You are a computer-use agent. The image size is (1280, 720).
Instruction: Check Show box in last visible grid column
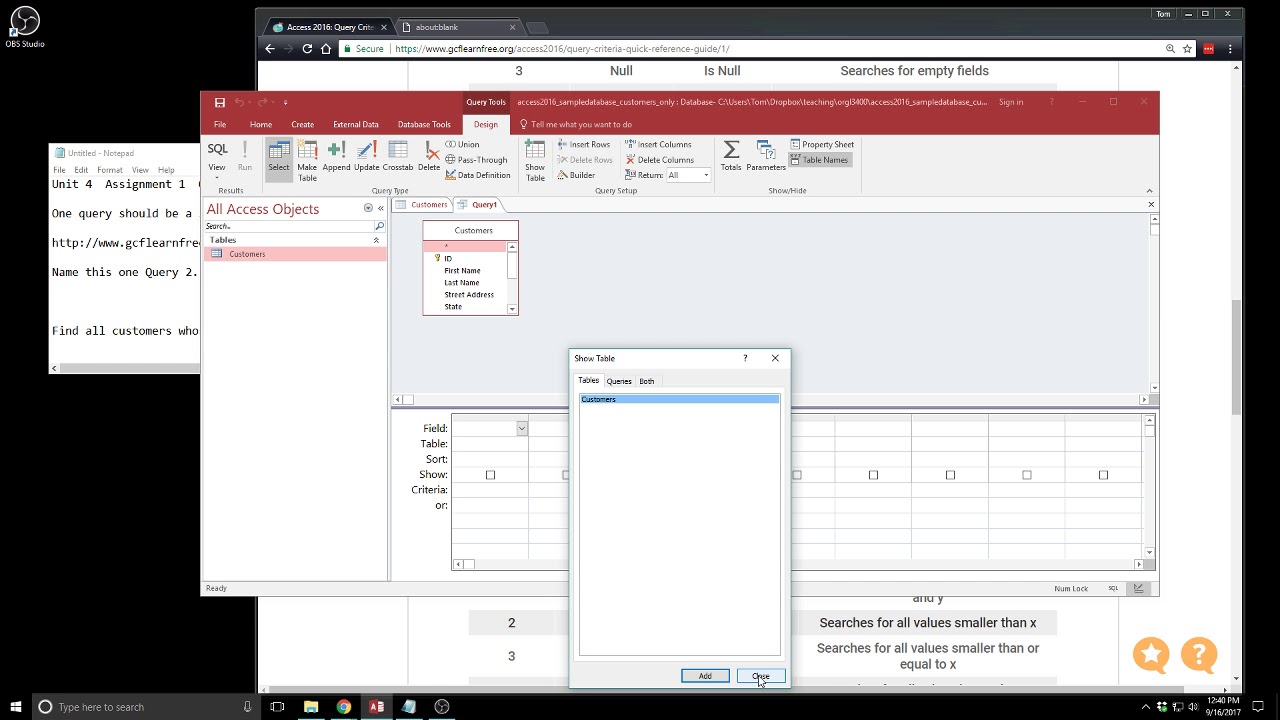click(x=1103, y=475)
